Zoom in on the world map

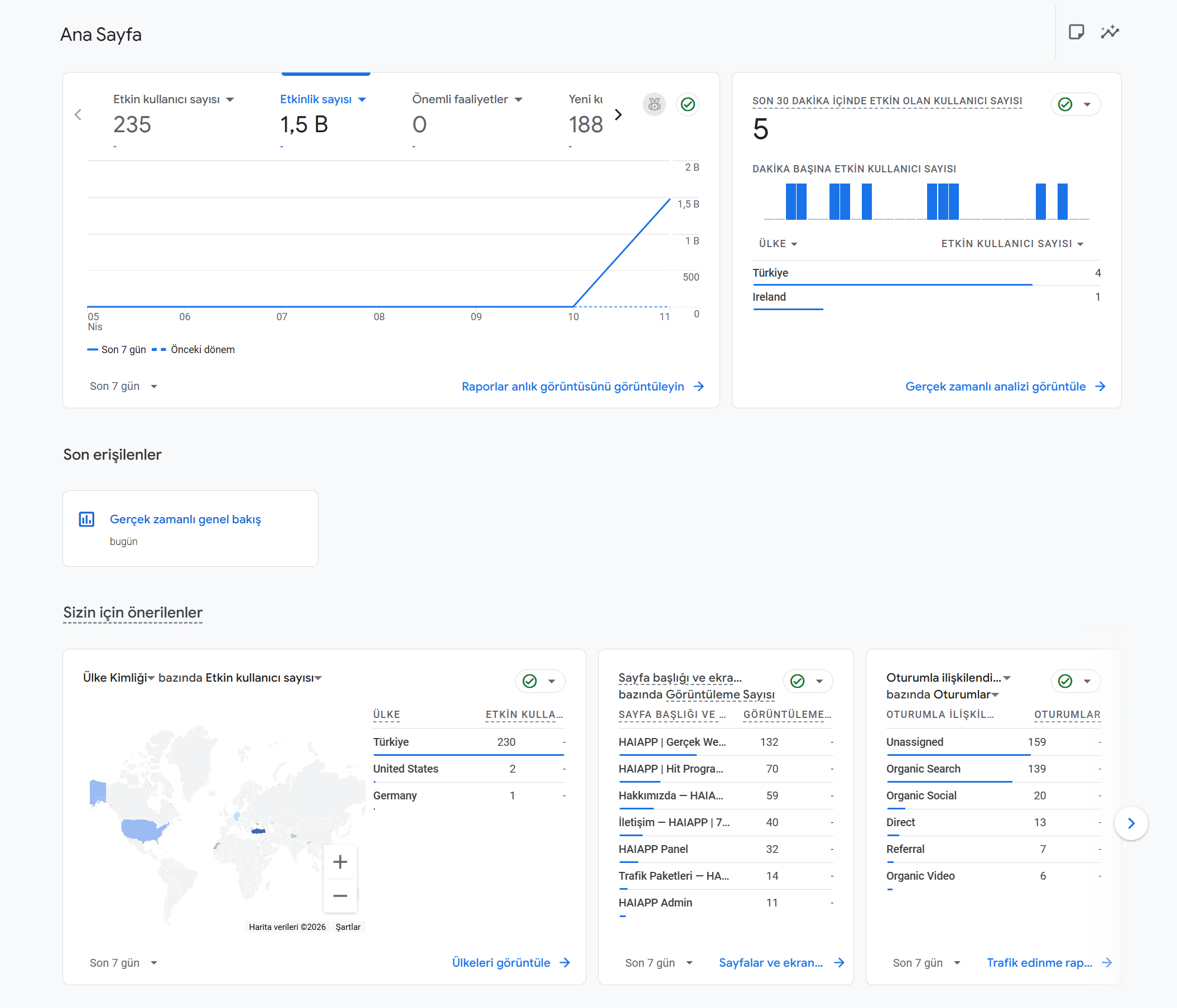340,862
